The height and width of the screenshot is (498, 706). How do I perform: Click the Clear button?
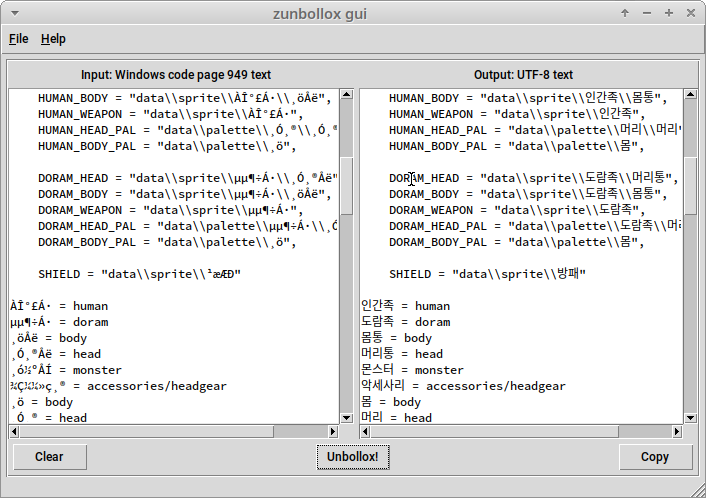[50, 457]
